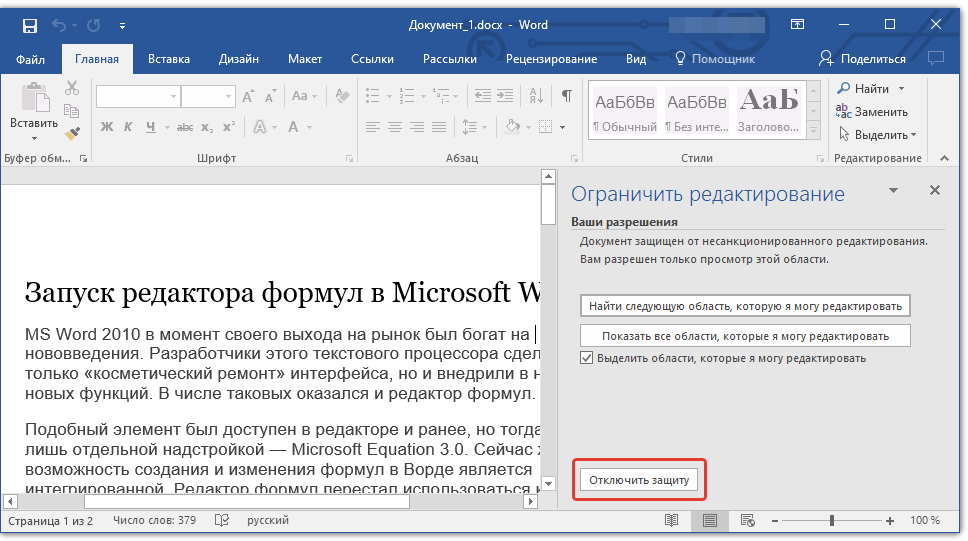Switch to the Рецензирование tab
Screen dimensions: 968x541
551,59
